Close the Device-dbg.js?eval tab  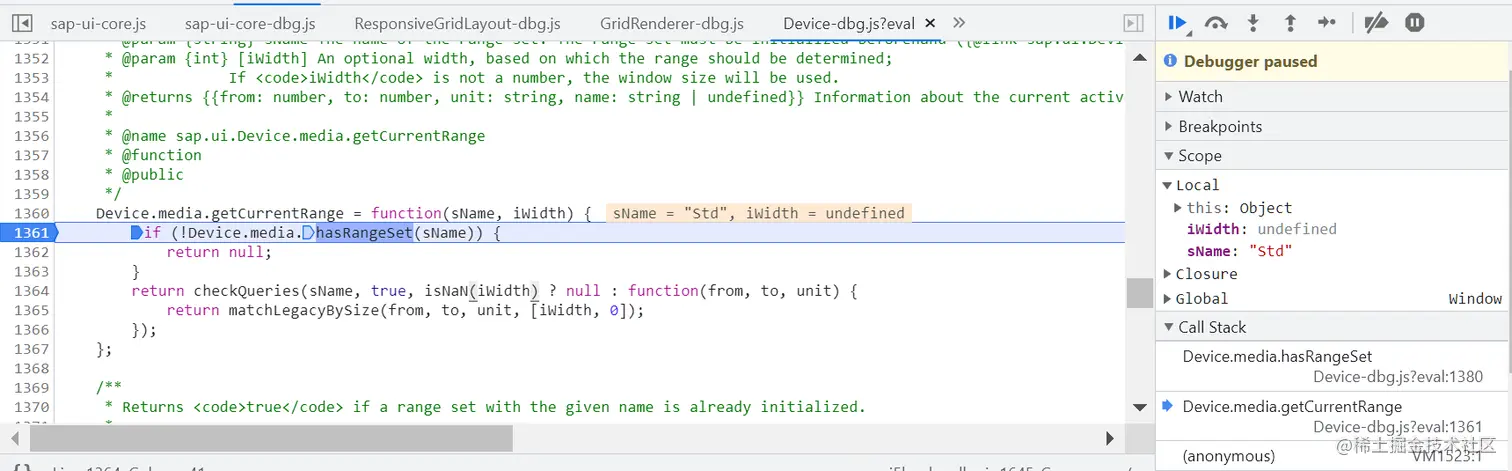click(930, 22)
